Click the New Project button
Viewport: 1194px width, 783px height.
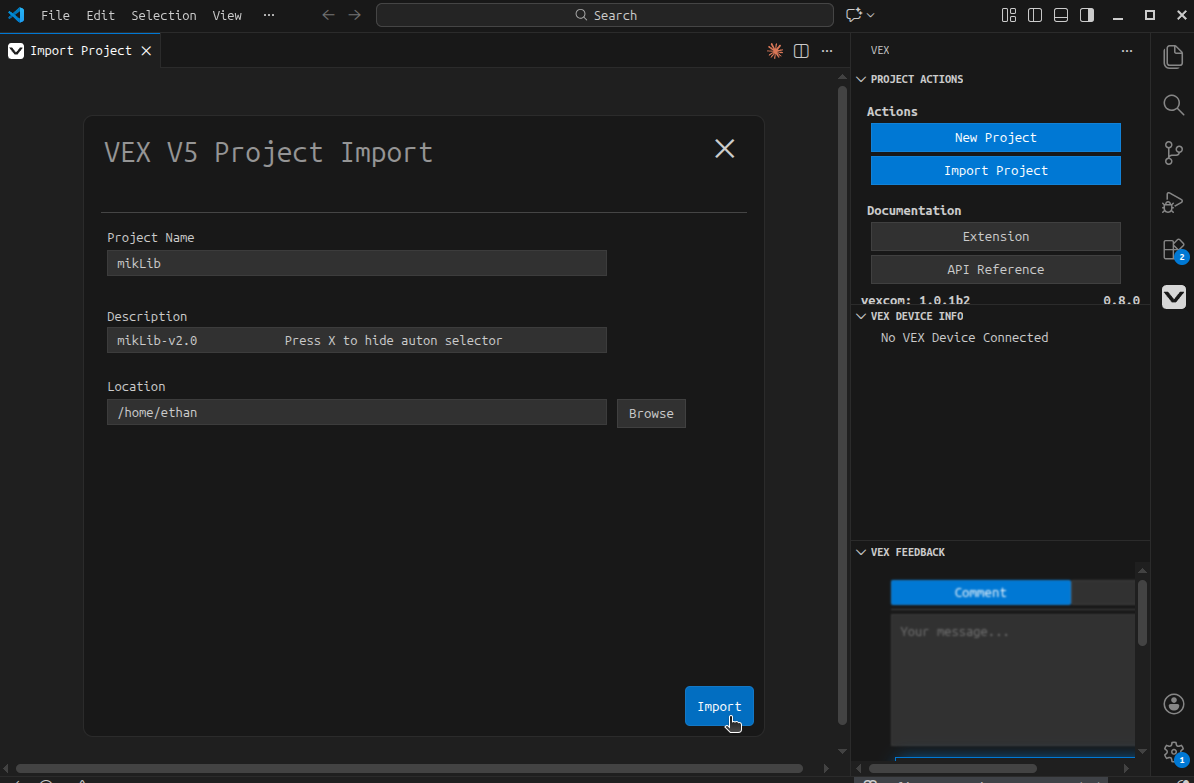995,138
